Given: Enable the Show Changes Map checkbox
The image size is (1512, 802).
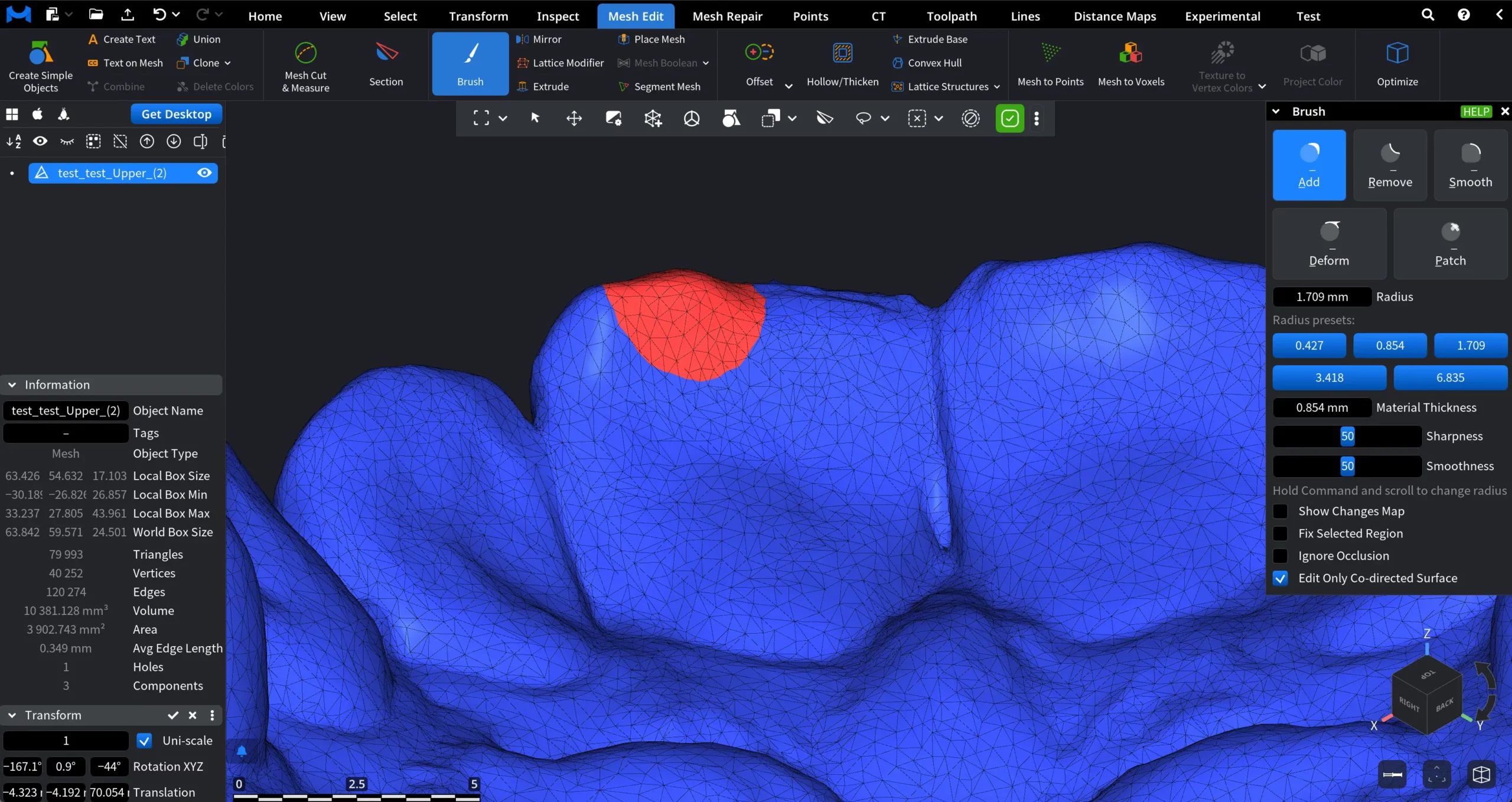Looking at the screenshot, I should tap(1280, 511).
